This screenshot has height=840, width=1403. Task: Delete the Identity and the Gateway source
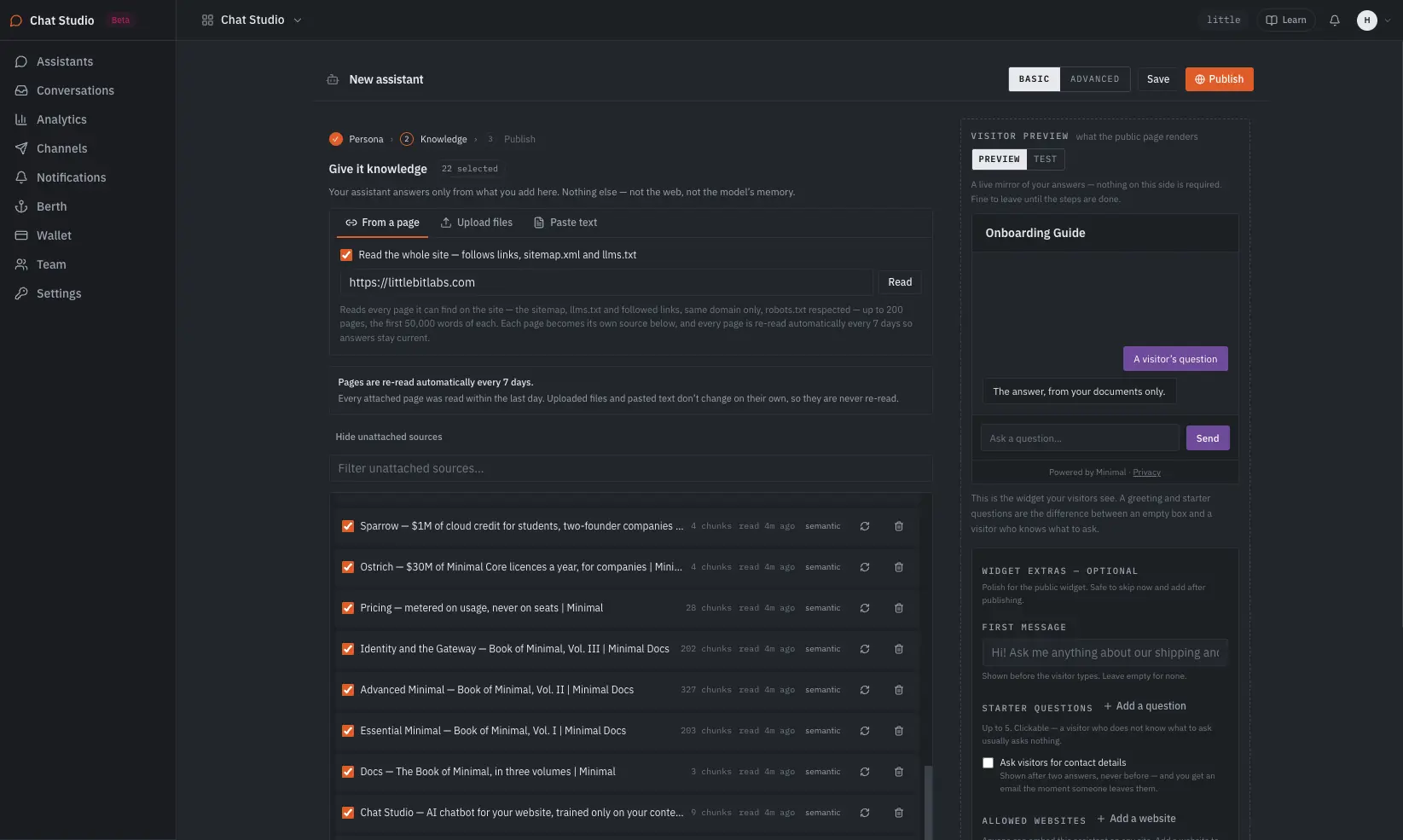[899, 649]
